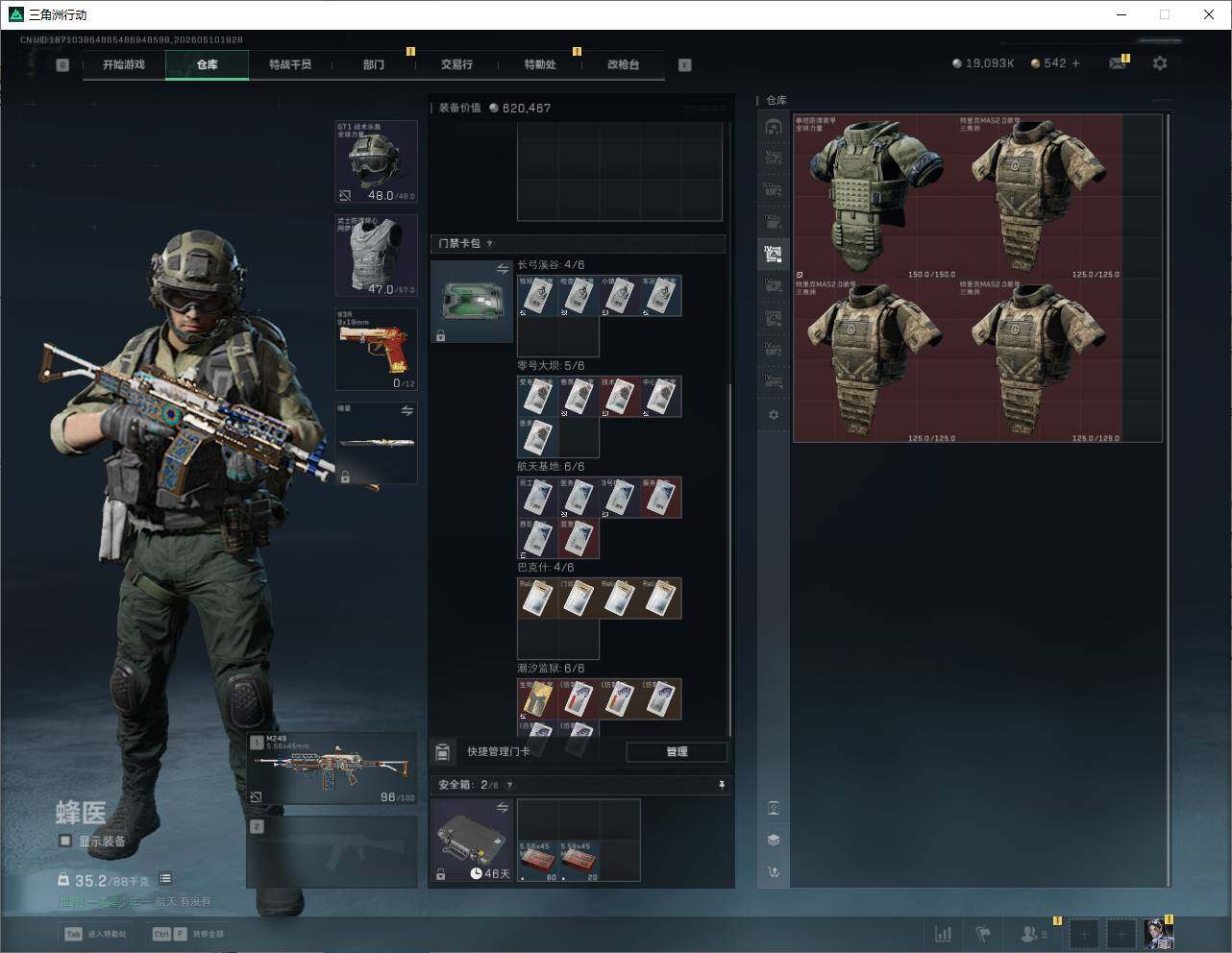Open the bar-chart statistics icon
This screenshot has height=953, width=1232.
click(944, 934)
